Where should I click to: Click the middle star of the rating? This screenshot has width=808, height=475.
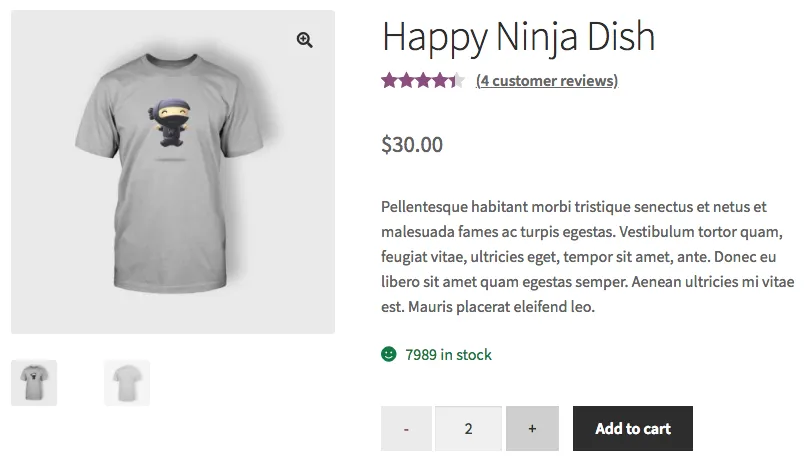(x=423, y=81)
